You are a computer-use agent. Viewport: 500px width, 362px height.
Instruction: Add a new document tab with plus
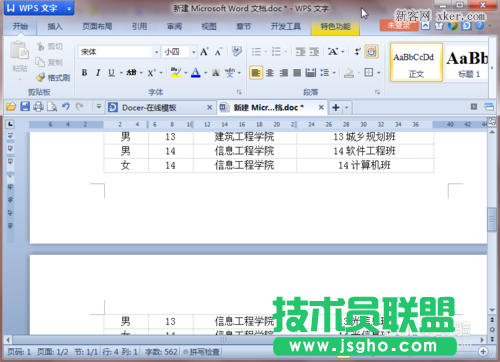pos(336,107)
